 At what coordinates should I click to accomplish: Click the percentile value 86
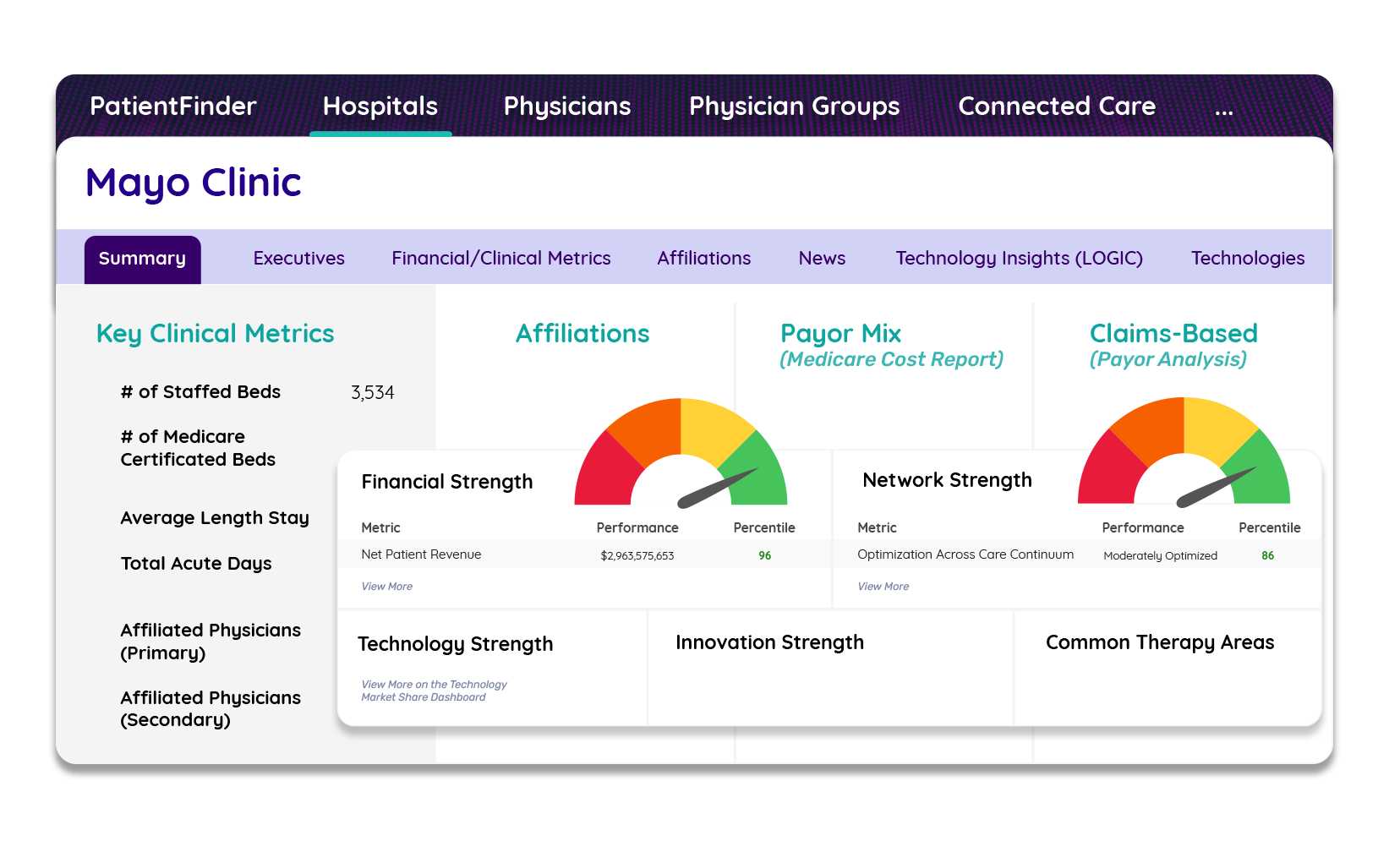pyautogui.click(x=1268, y=556)
